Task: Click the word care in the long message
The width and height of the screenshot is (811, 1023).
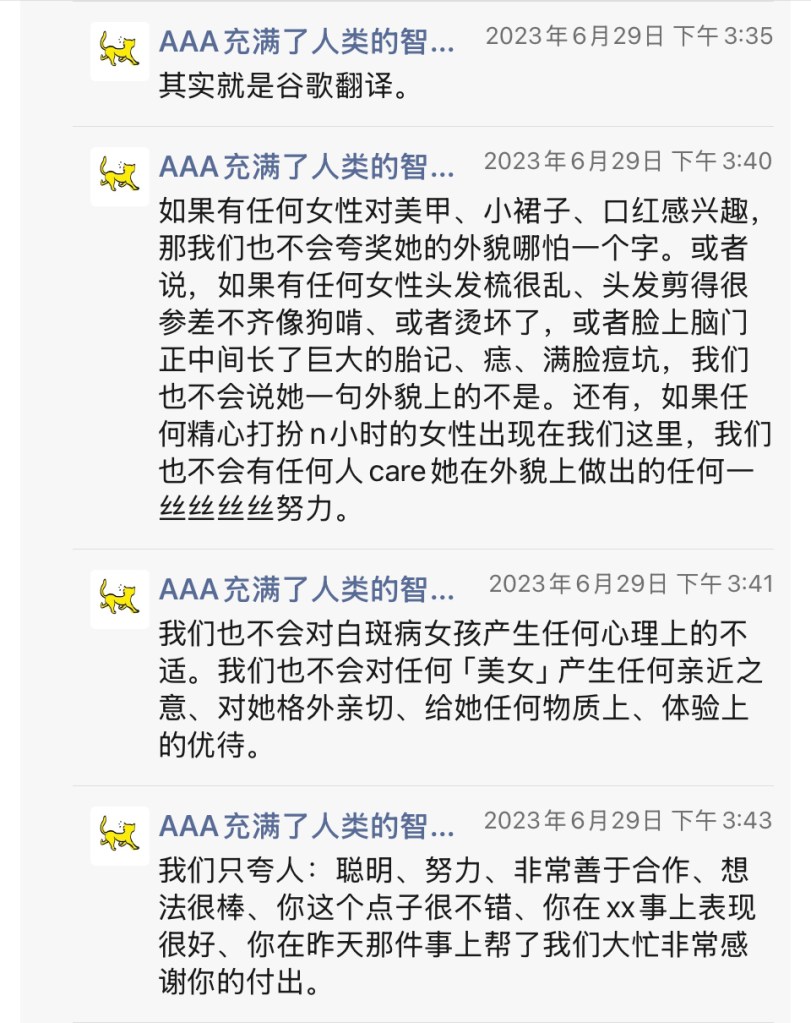Action: pyautogui.click(x=398, y=473)
